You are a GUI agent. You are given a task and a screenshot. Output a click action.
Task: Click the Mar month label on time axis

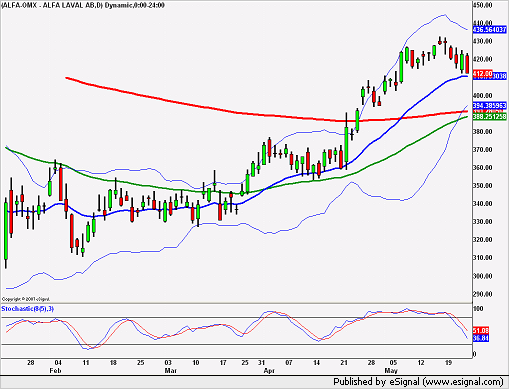(x=170, y=370)
